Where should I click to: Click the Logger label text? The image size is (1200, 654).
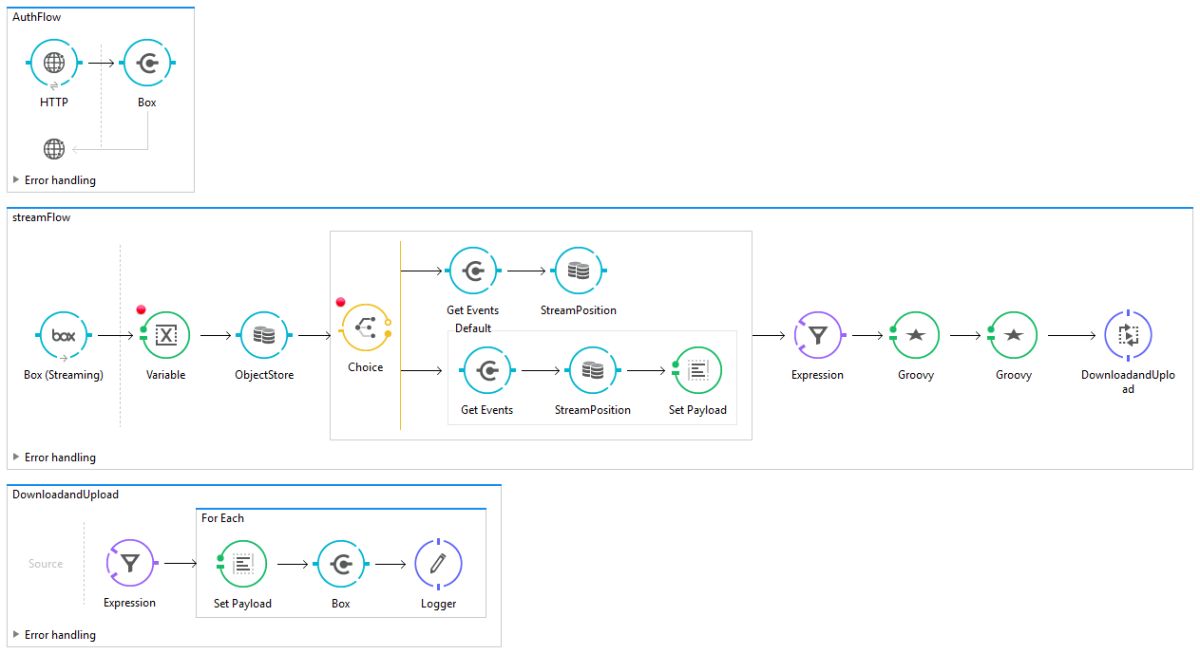438,603
